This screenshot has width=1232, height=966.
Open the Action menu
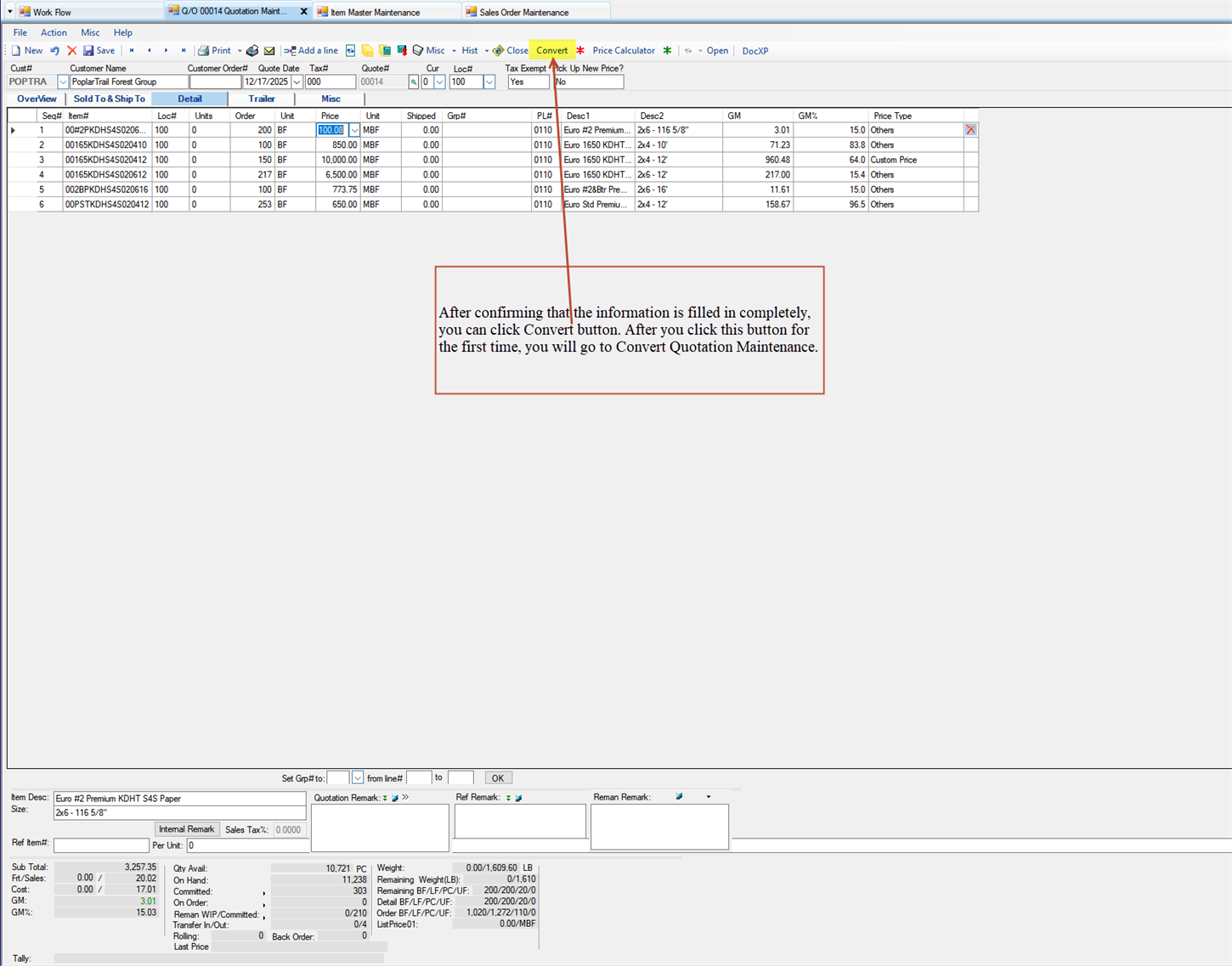click(x=54, y=32)
